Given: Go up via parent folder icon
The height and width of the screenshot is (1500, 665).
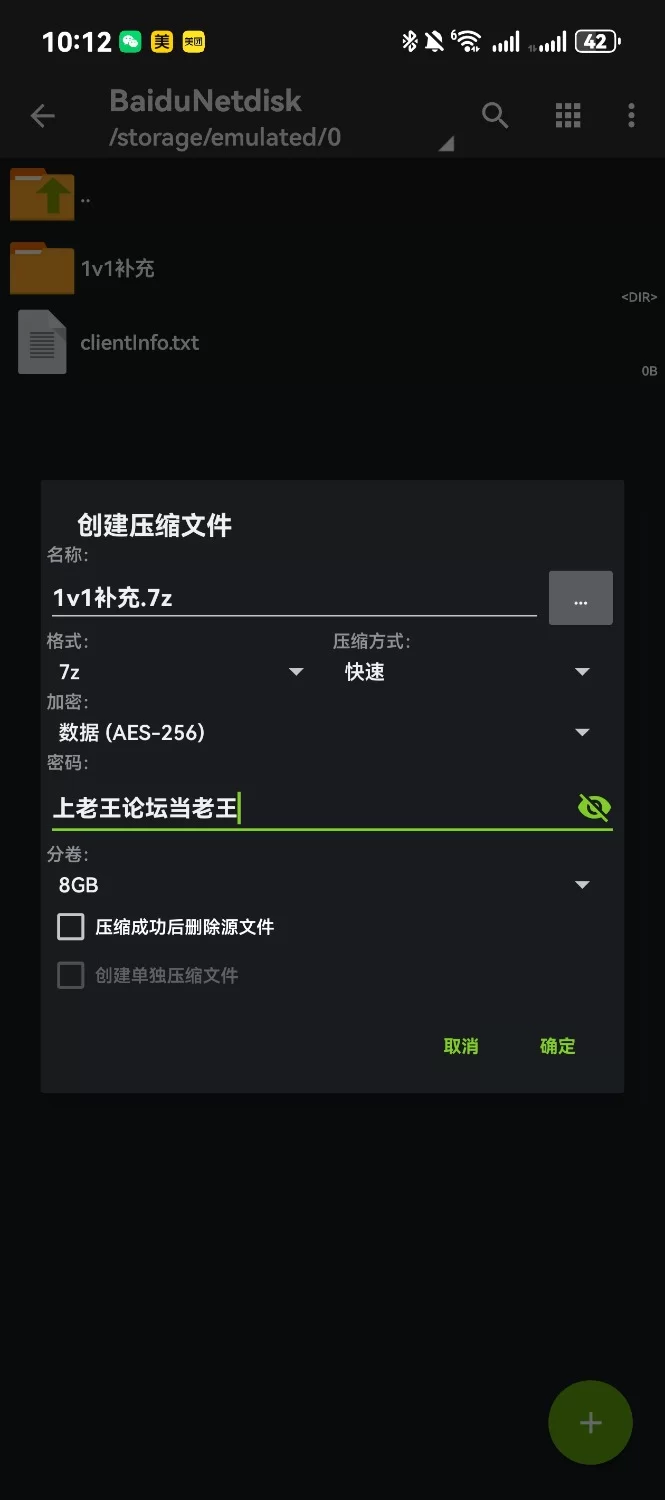Looking at the screenshot, I should point(42,195).
